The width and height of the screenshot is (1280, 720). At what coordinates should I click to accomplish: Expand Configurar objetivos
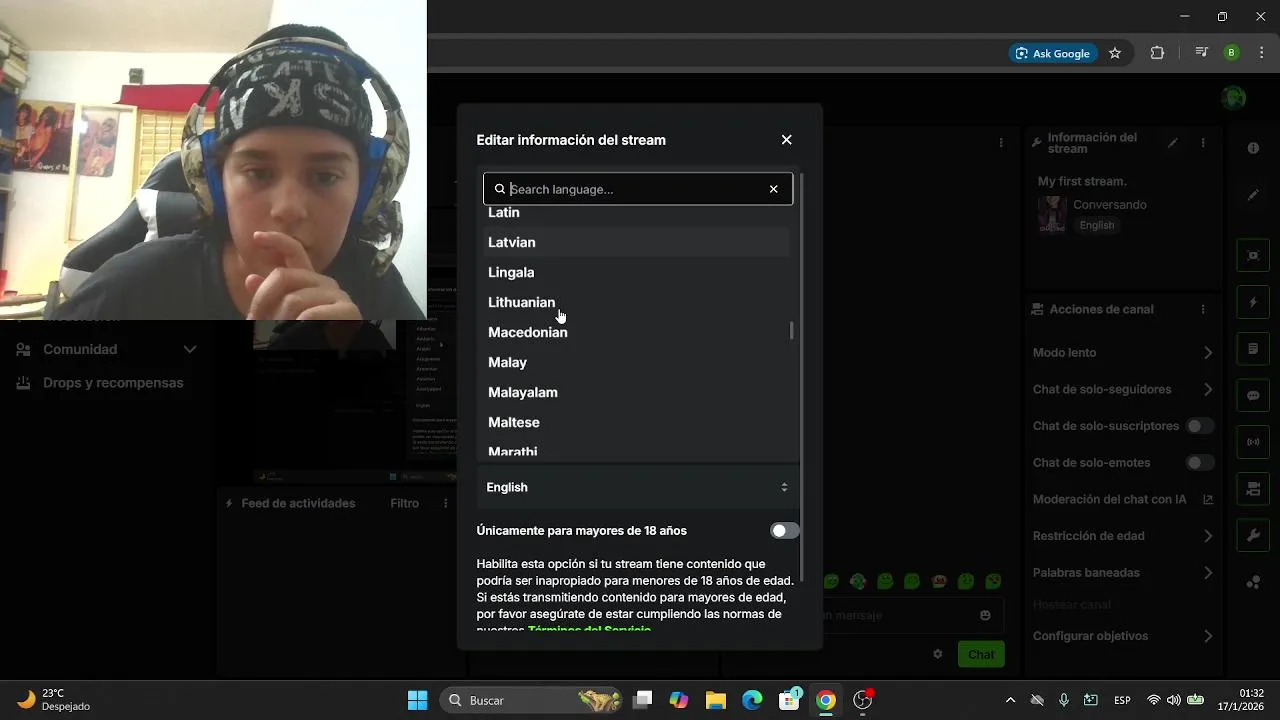tap(1208, 636)
